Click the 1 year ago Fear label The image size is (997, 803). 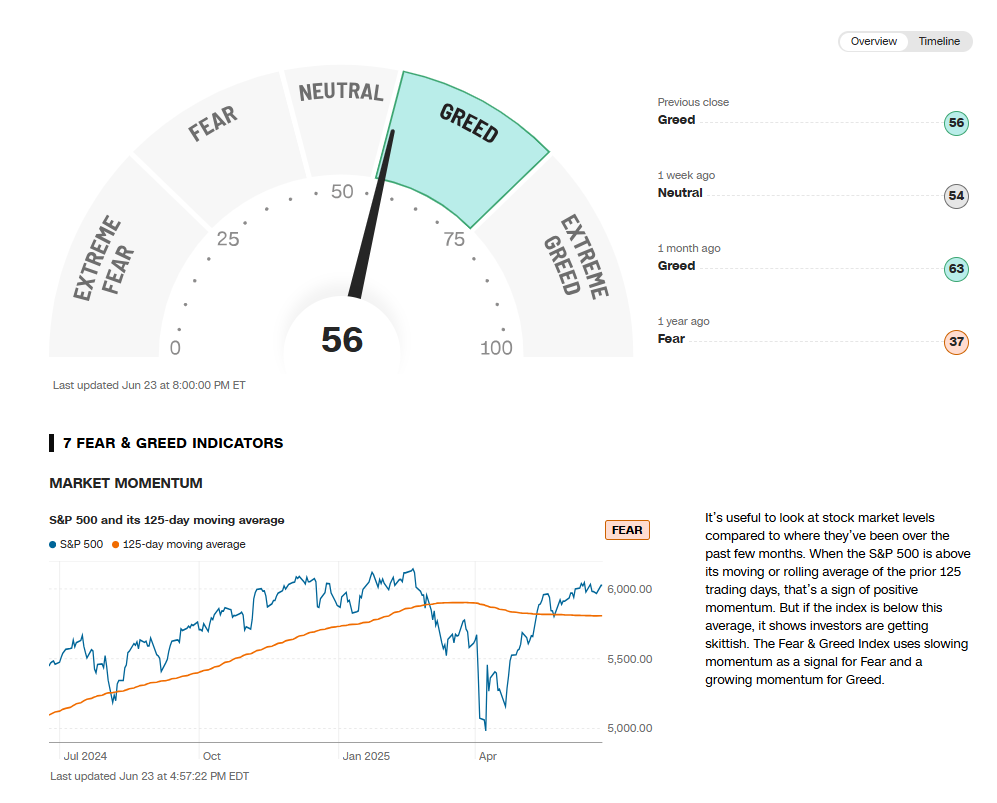pos(671,339)
